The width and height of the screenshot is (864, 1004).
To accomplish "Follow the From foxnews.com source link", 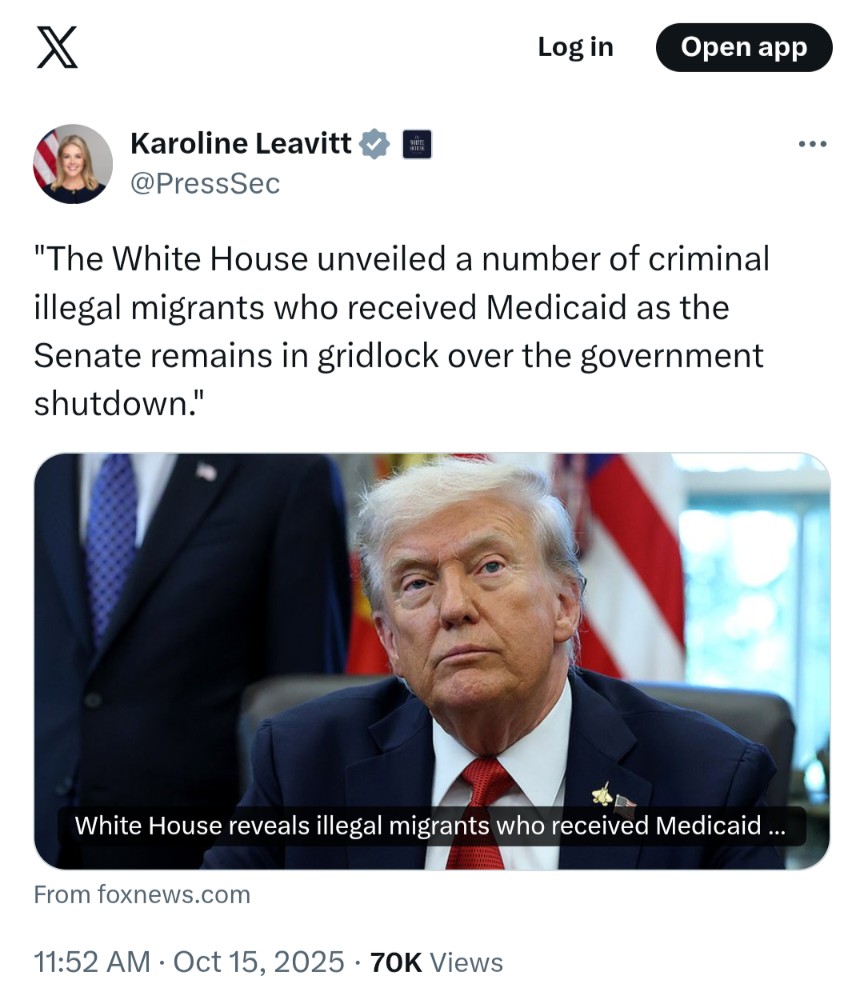I will point(142,895).
